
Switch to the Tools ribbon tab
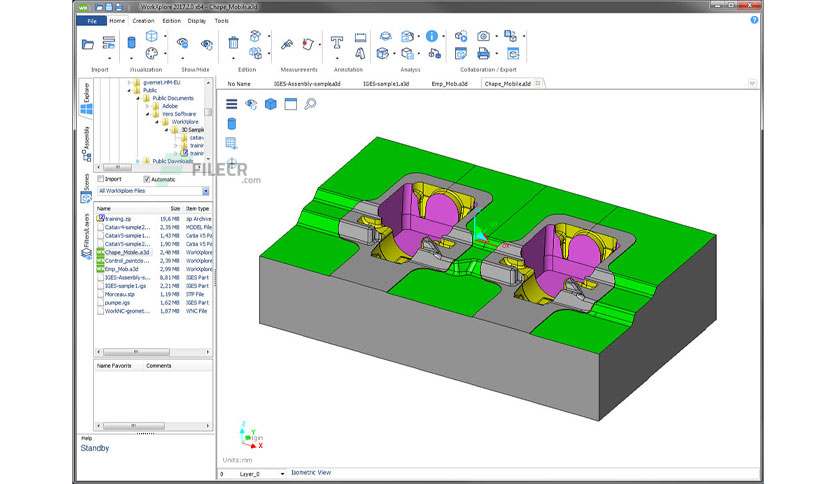[x=222, y=21]
